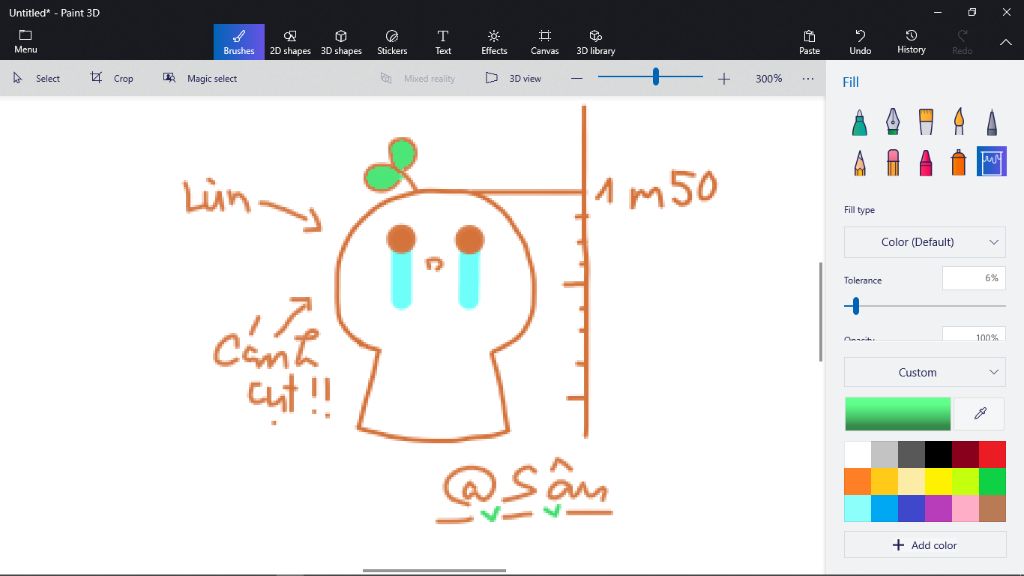Choose the bright red swatch
The image size is (1024, 576).
click(992, 455)
